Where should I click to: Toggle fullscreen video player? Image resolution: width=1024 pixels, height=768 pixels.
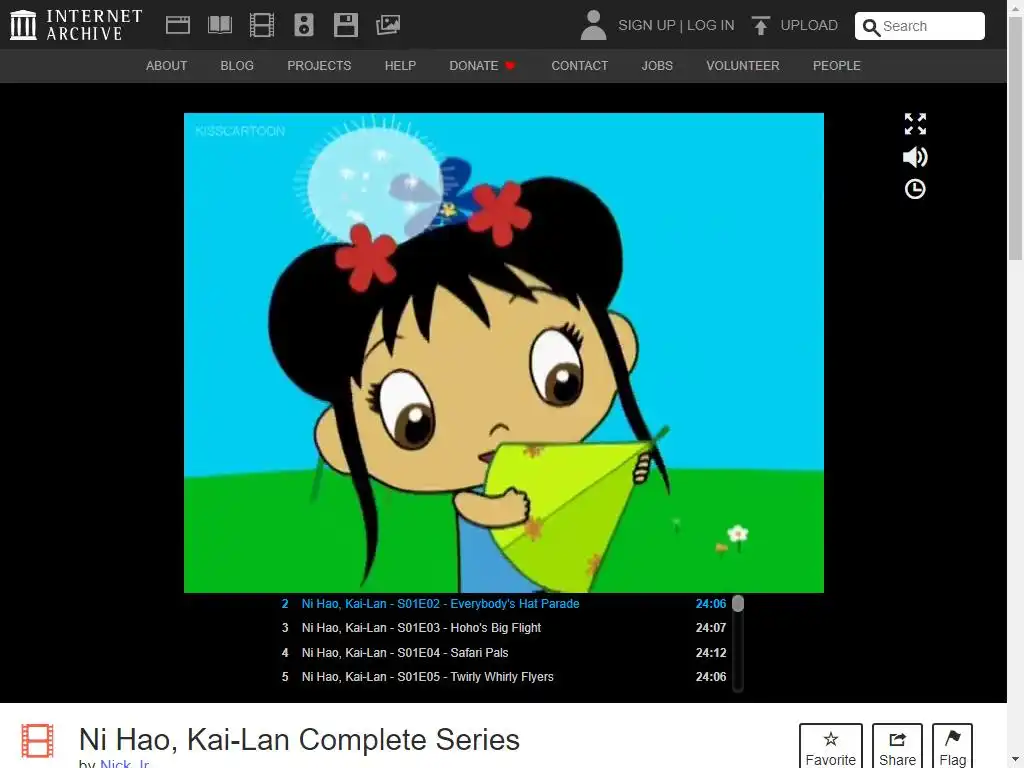click(x=915, y=123)
